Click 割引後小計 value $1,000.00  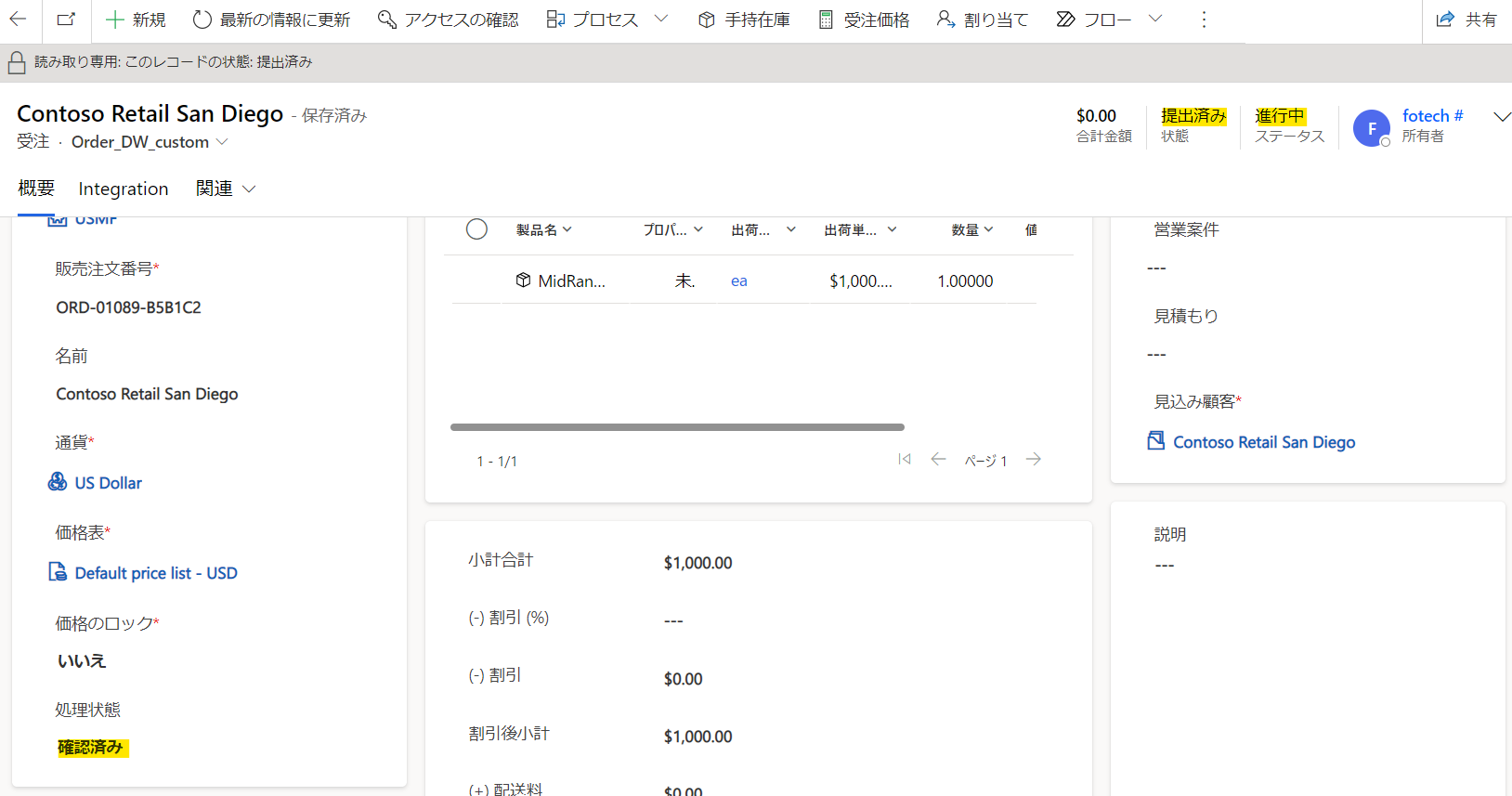click(698, 737)
